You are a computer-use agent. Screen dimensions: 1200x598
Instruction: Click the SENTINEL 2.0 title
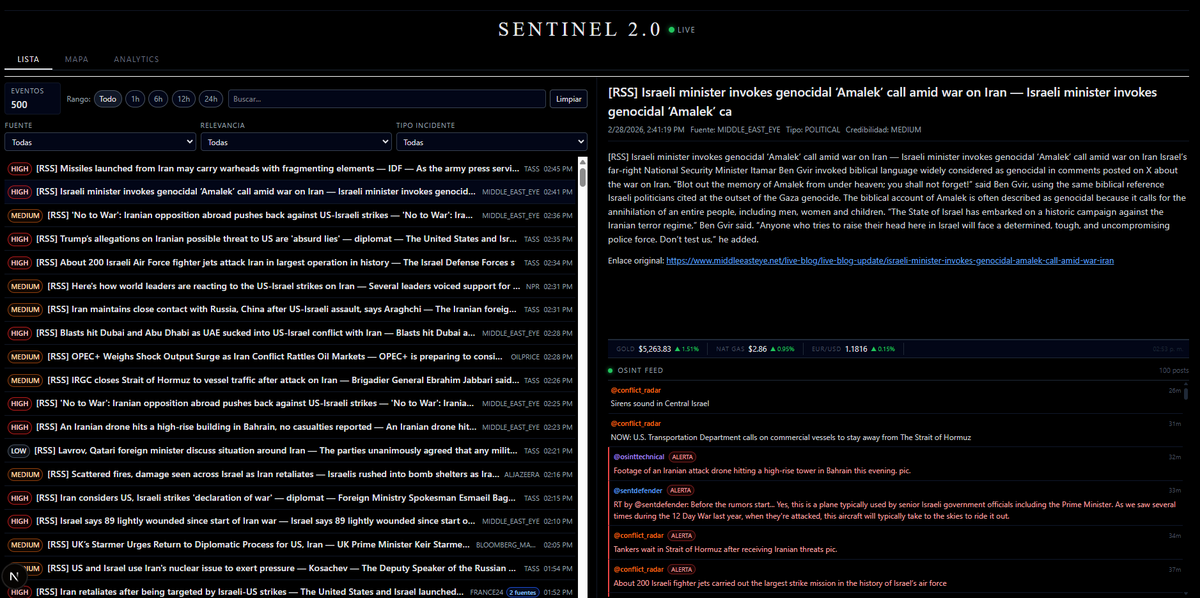coord(580,29)
